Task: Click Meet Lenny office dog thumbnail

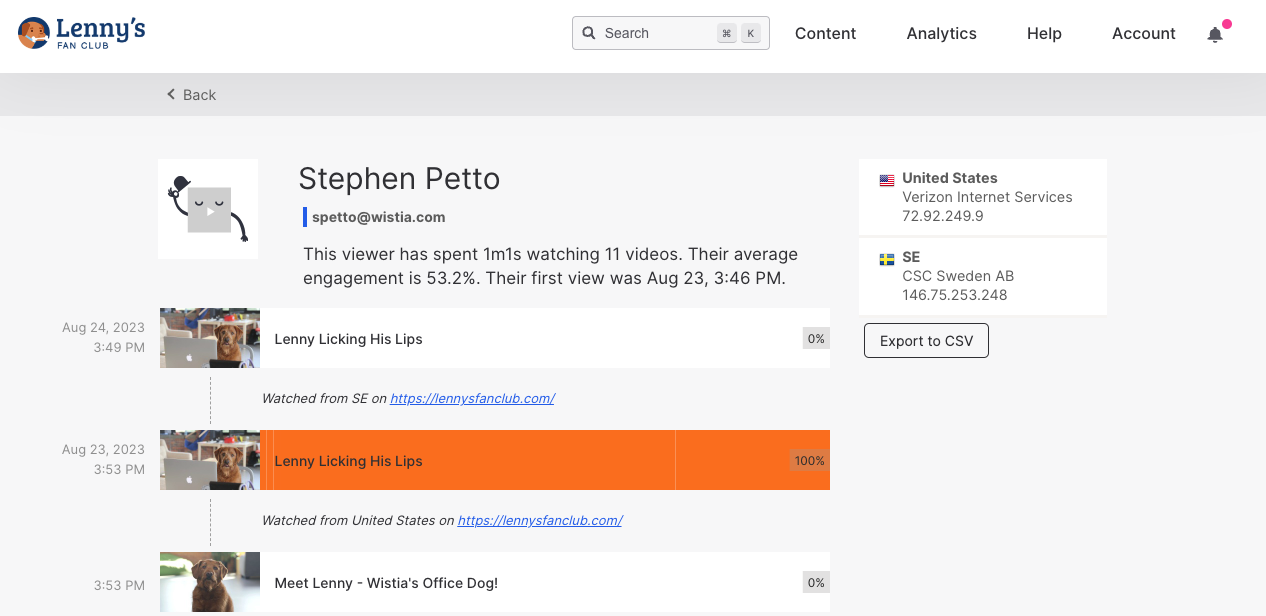Action: (210, 582)
